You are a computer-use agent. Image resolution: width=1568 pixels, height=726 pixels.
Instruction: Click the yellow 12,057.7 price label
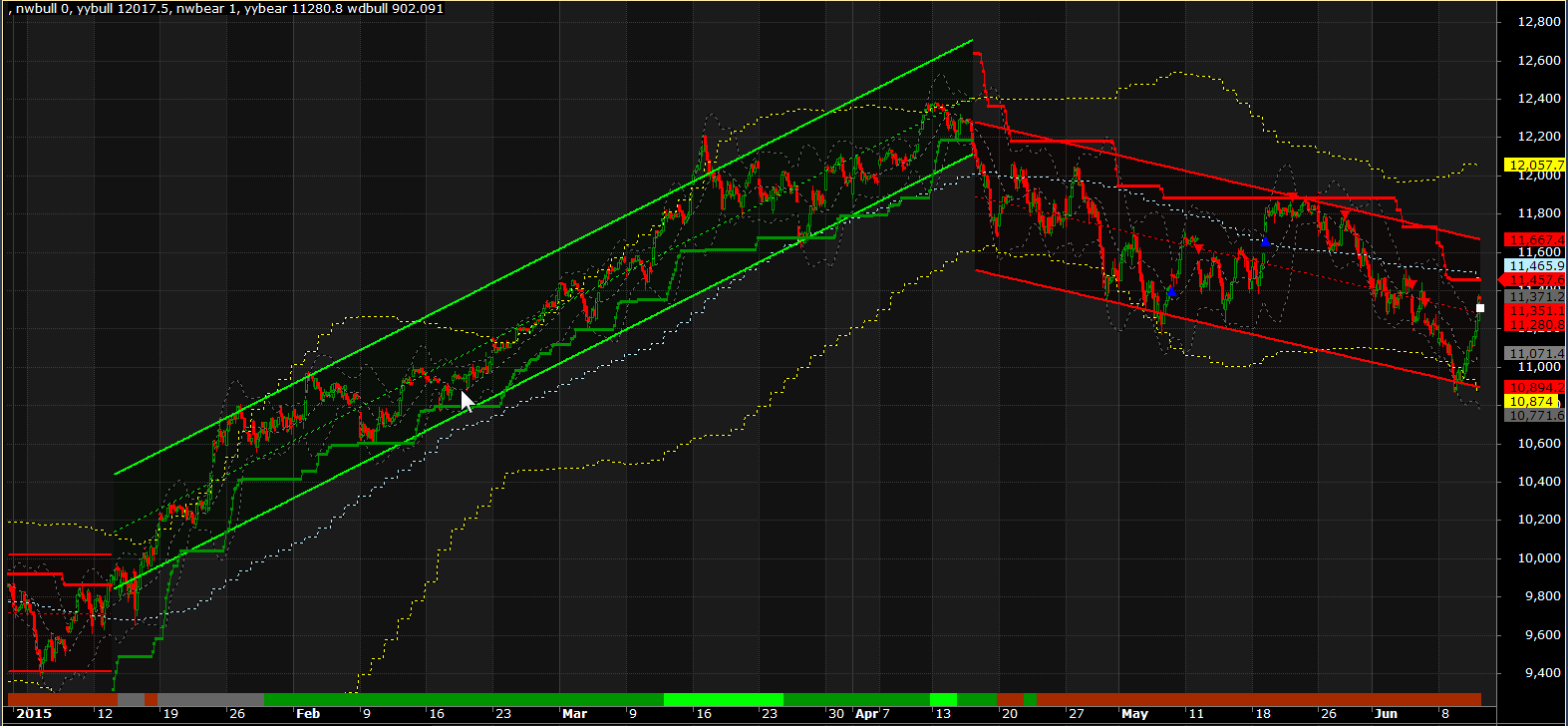1535,165
